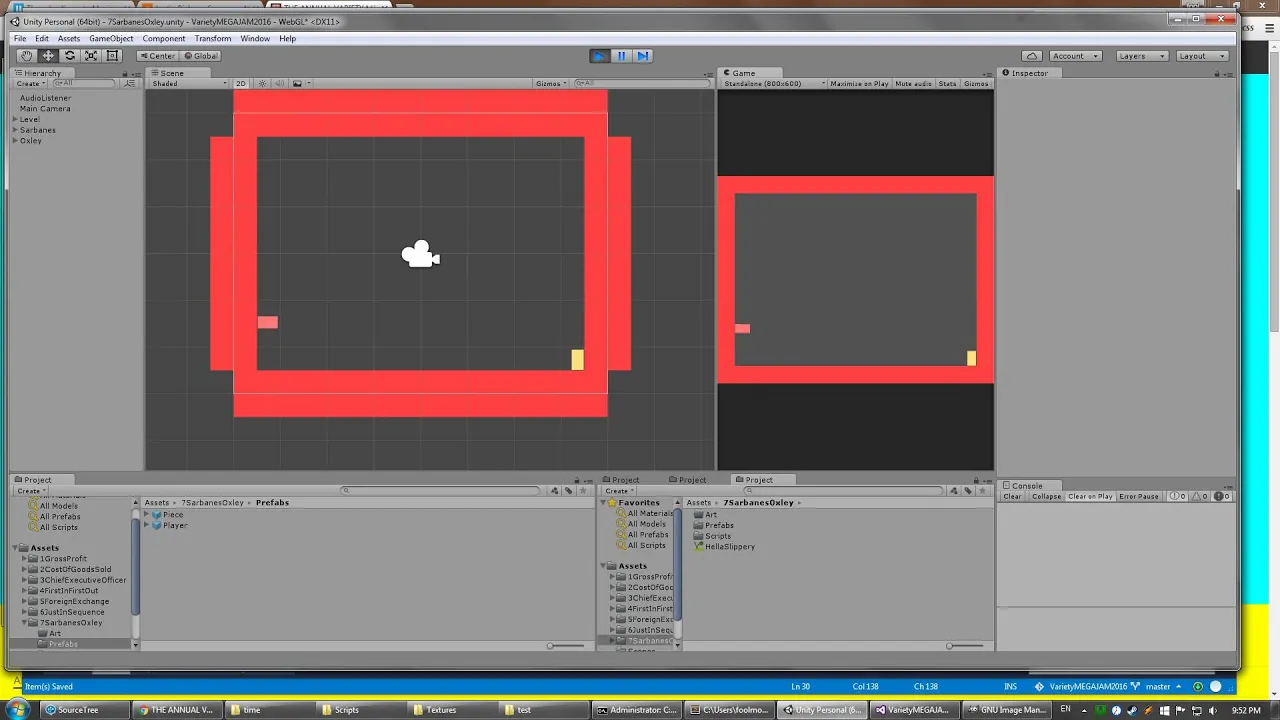Open the Window menu
1280x720 pixels.
255,38
